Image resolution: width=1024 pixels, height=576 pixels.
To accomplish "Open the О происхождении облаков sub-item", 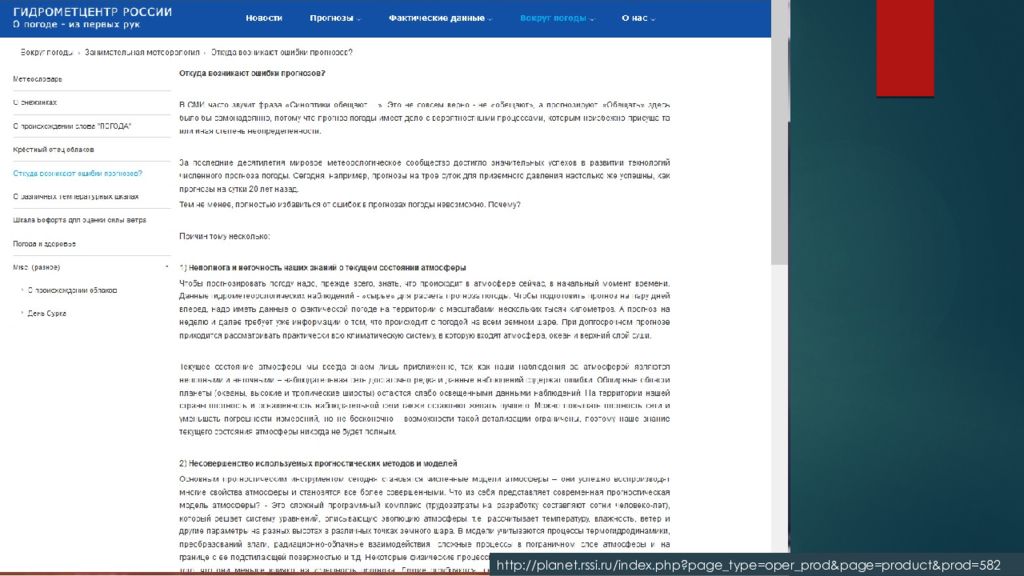I will point(72,290).
